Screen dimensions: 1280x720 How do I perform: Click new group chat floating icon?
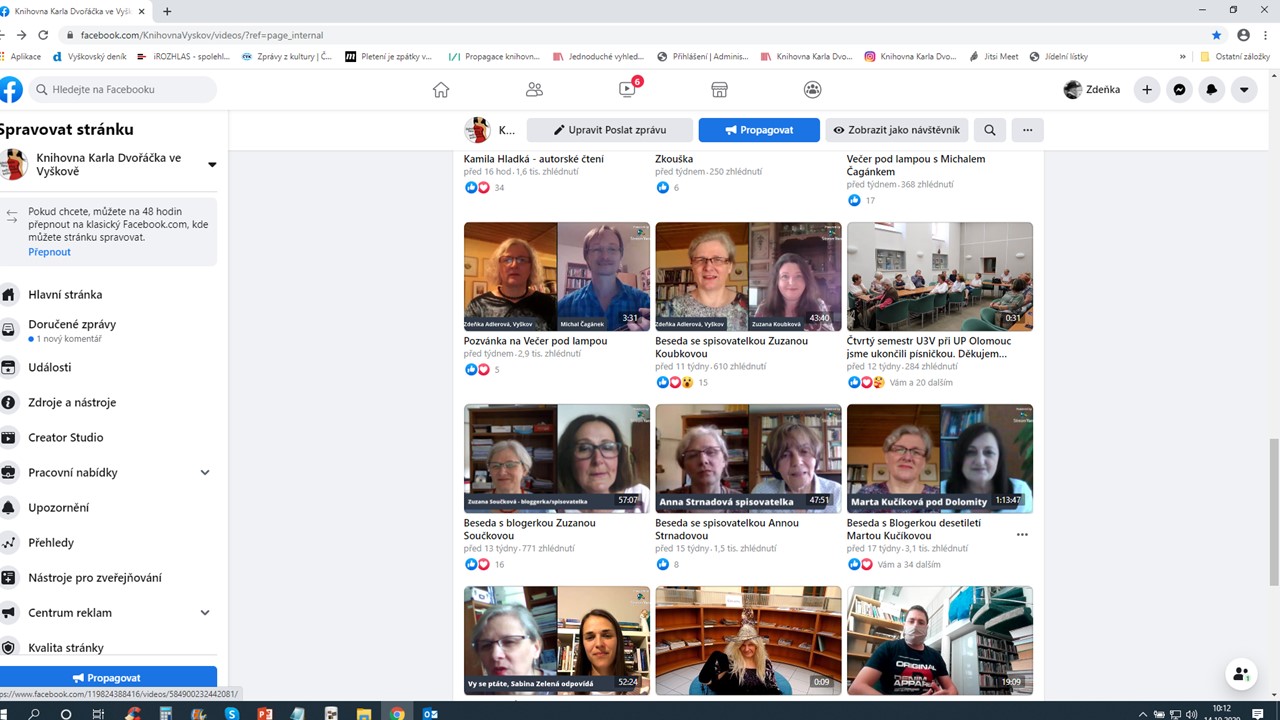click(1241, 674)
